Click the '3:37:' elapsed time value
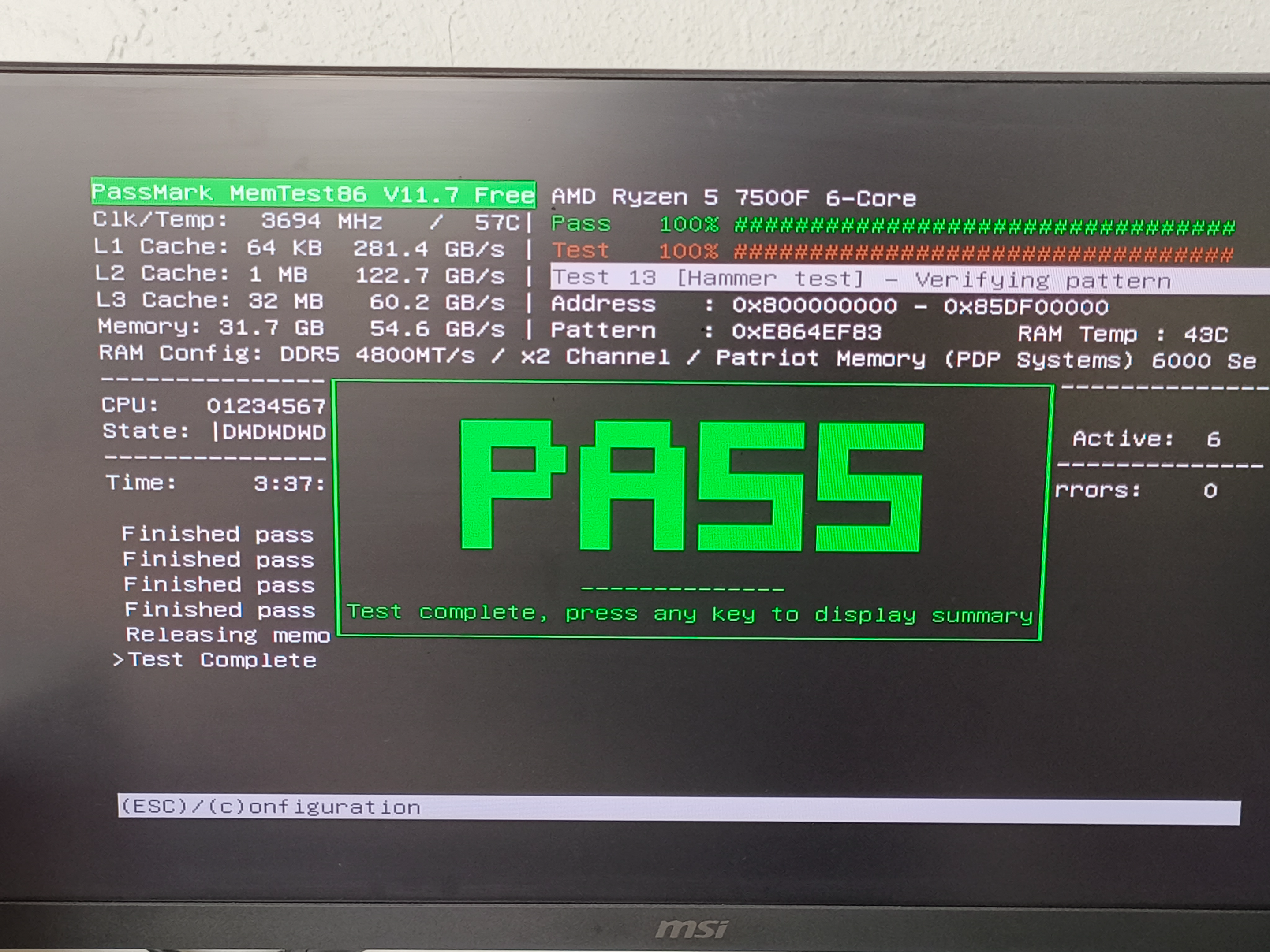Image resolution: width=1270 pixels, height=952 pixels. 290,484
